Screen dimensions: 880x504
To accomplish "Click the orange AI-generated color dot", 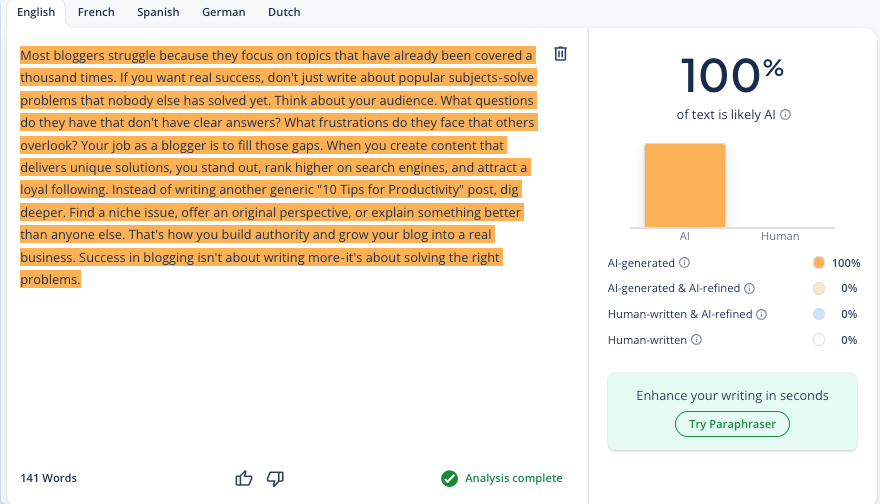I will (x=818, y=263).
